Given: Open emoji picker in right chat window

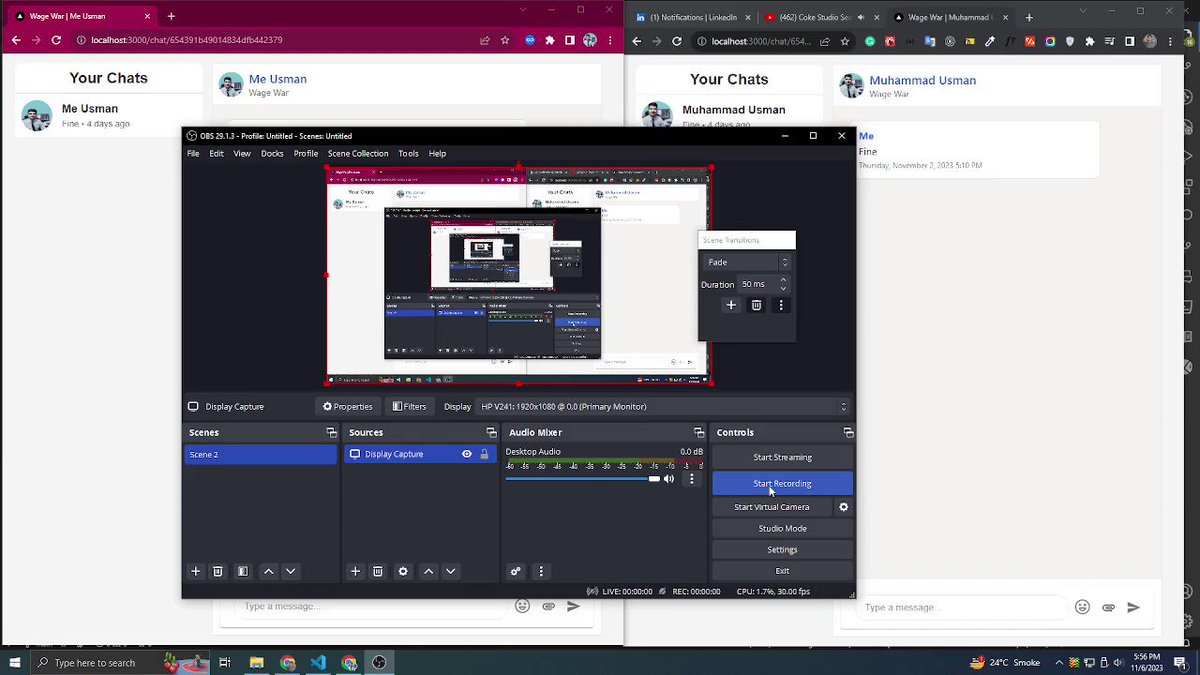Looking at the screenshot, I should click(x=1082, y=607).
